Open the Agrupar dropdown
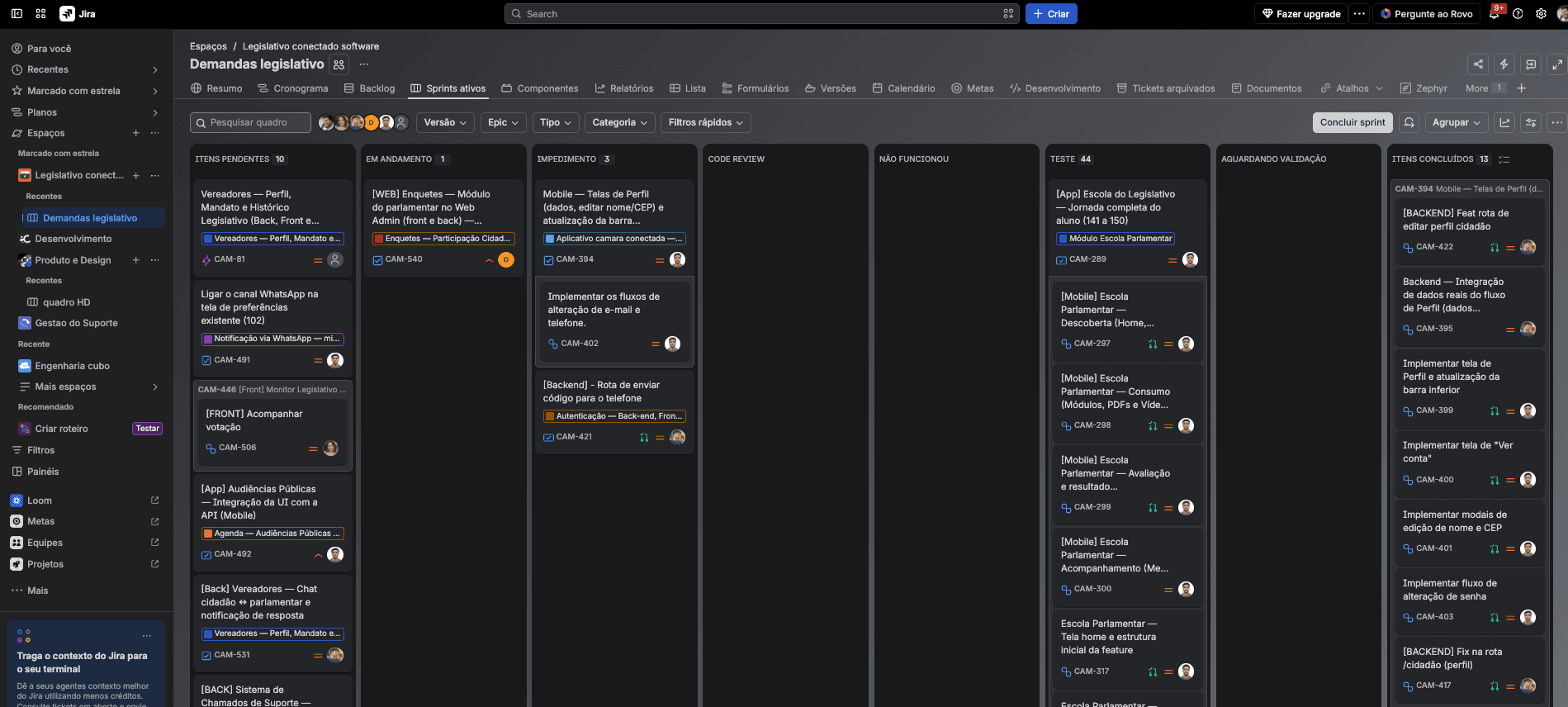This screenshot has height=707, width=1568. pyautogui.click(x=1457, y=122)
